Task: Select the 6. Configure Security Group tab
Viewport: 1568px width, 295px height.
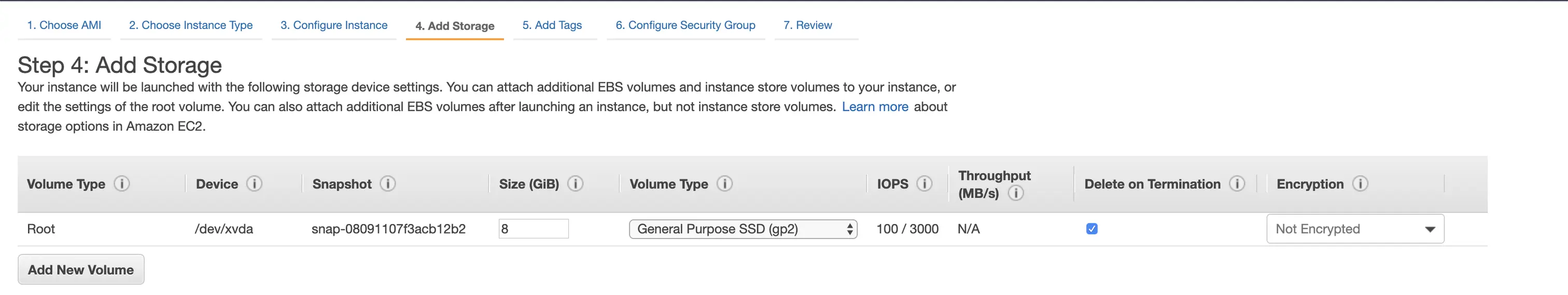Action: [685, 25]
